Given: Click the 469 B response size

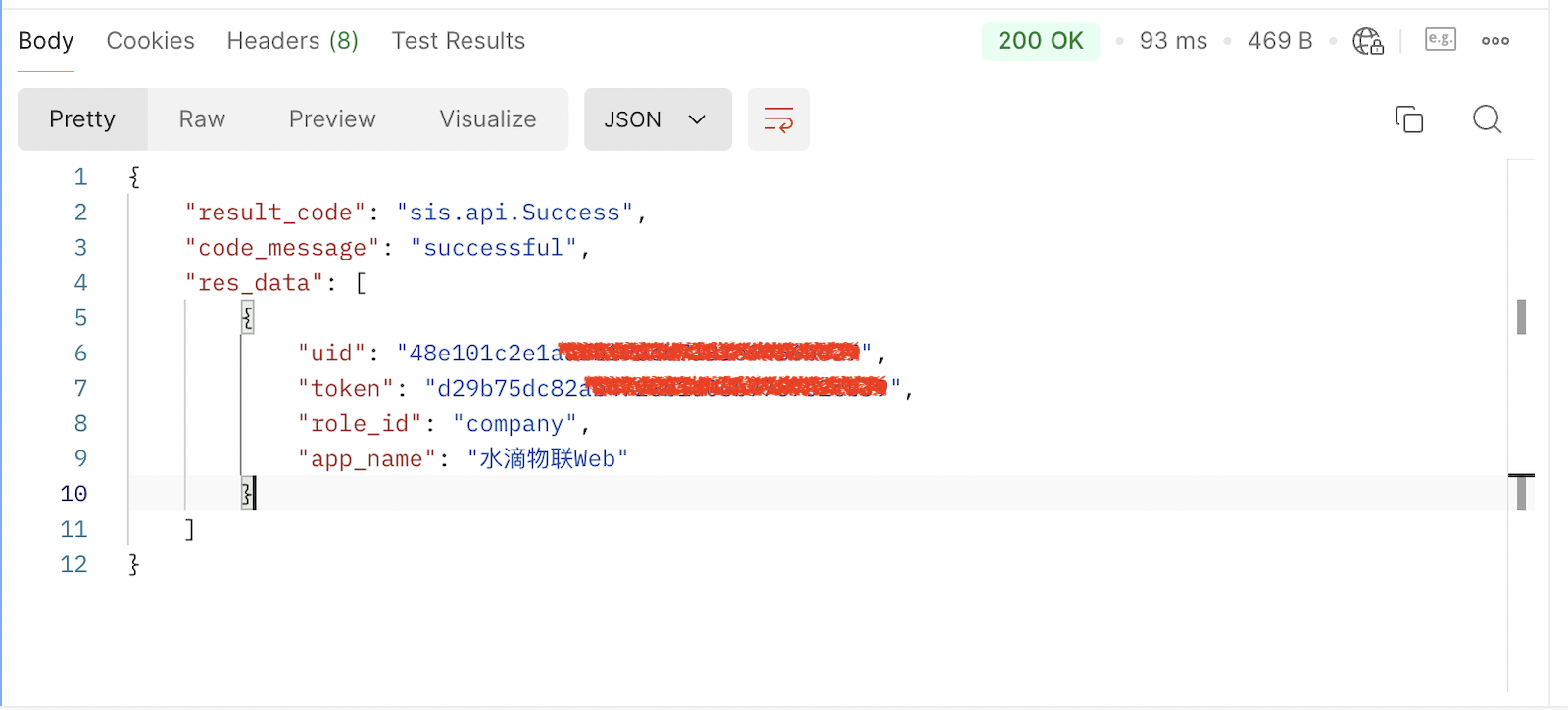Looking at the screenshot, I should click(1279, 41).
